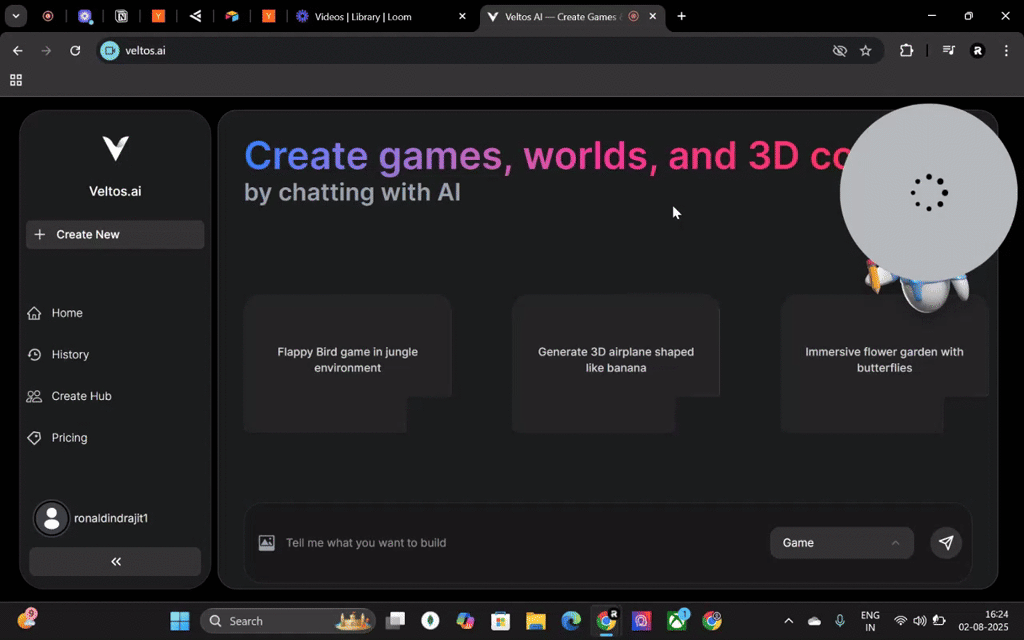Collapse the sidebar with the double chevron

114,561
